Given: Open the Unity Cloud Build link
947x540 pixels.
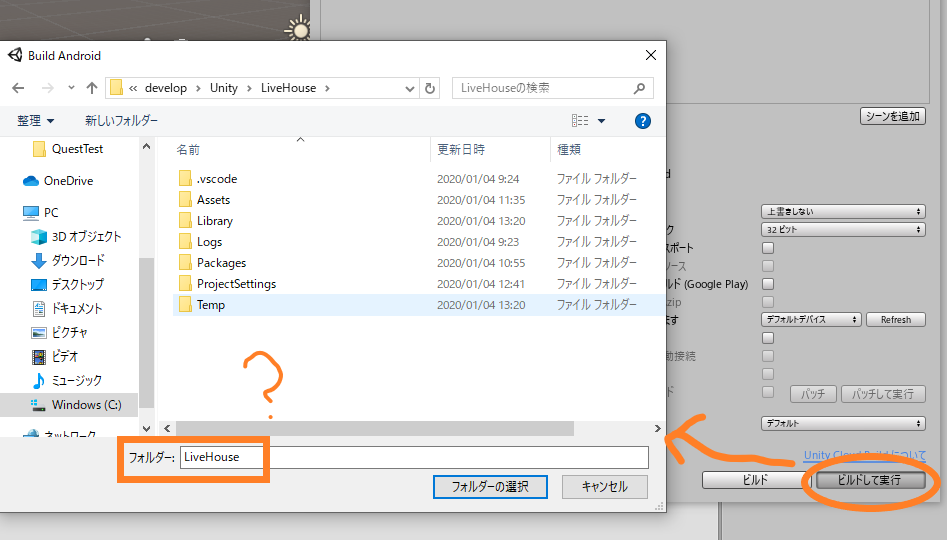Looking at the screenshot, I should (x=864, y=455).
